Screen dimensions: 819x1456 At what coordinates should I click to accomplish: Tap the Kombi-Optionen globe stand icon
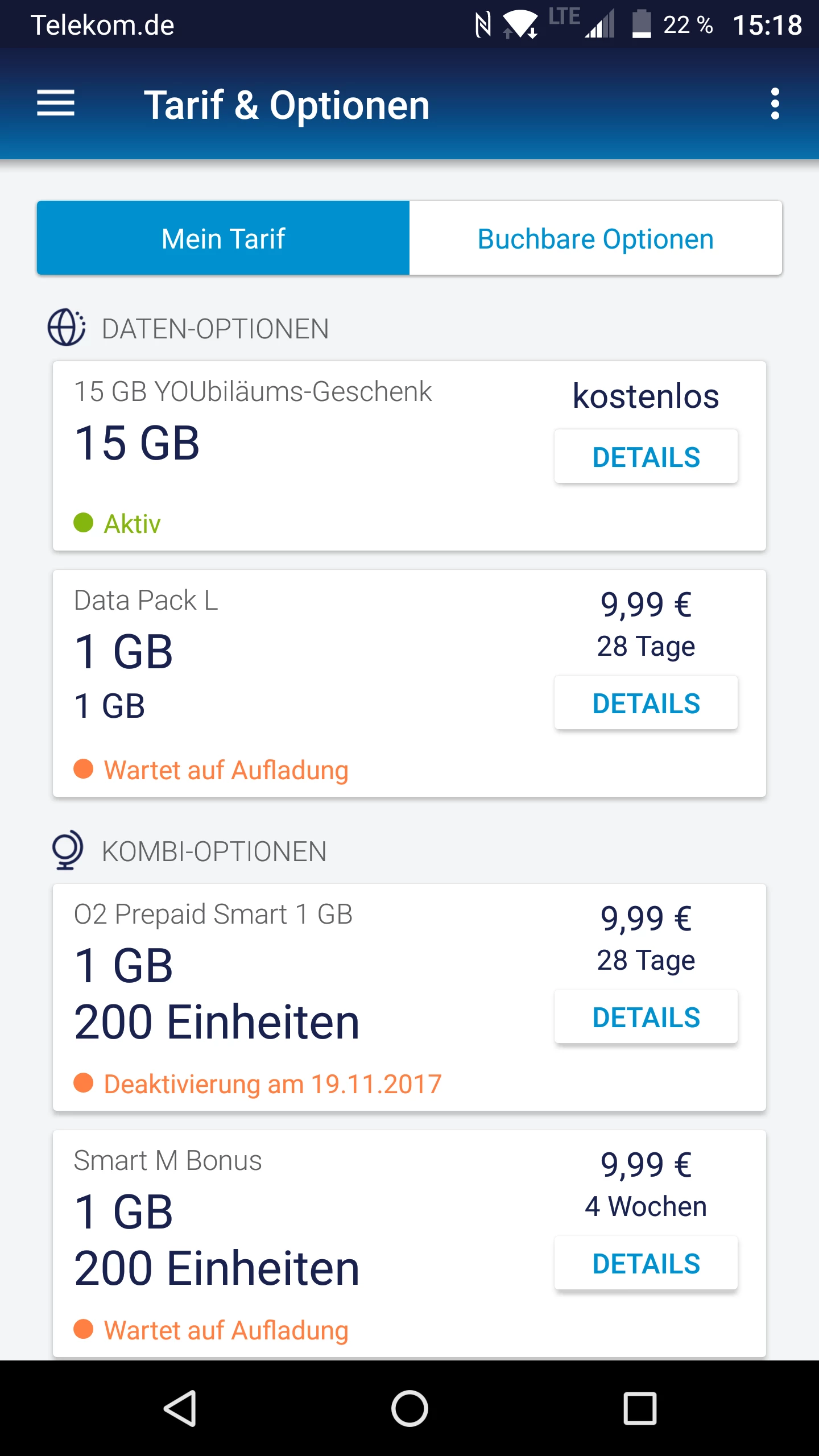67,850
